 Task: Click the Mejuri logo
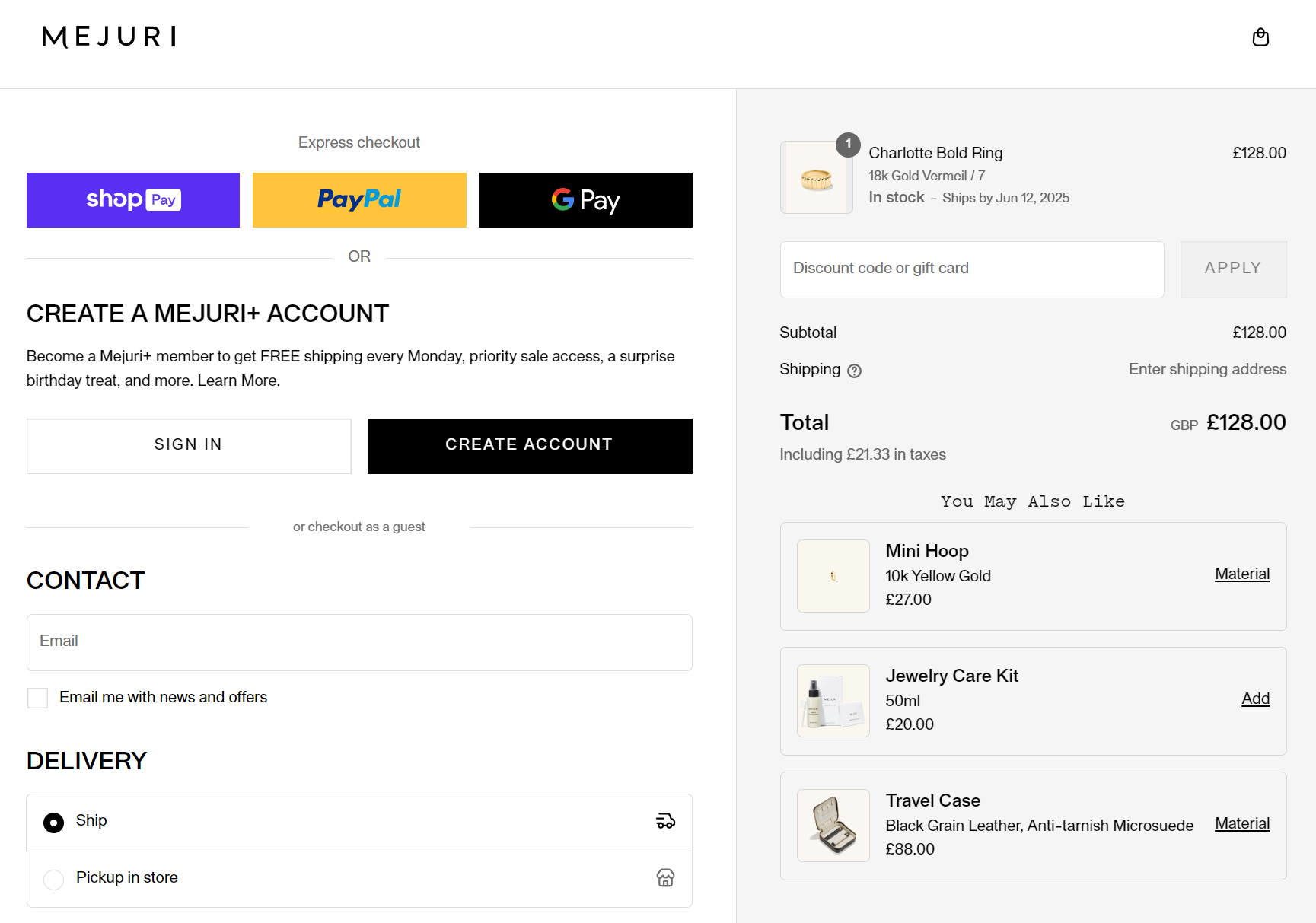tap(110, 37)
